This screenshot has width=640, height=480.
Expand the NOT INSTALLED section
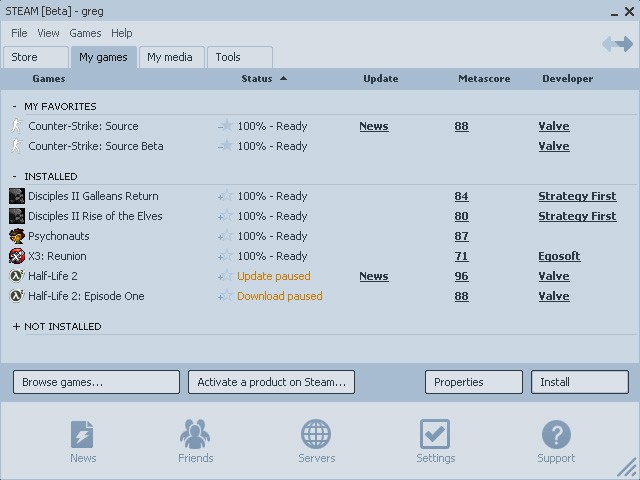tap(16, 327)
